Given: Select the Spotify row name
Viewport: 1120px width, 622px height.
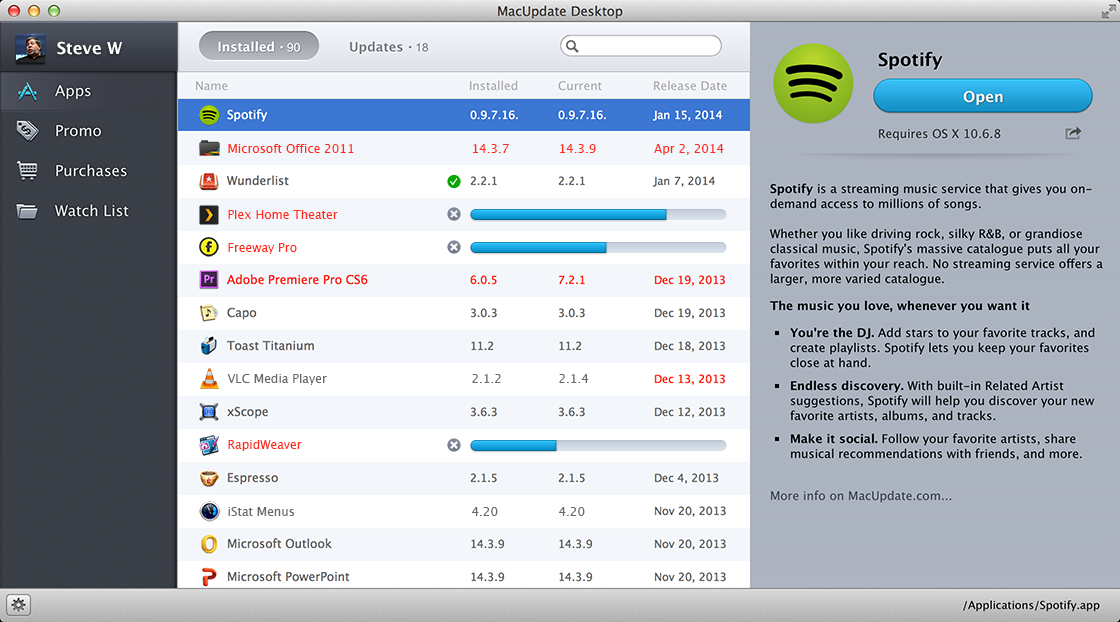Looking at the screenshot, I should point(246,114).
